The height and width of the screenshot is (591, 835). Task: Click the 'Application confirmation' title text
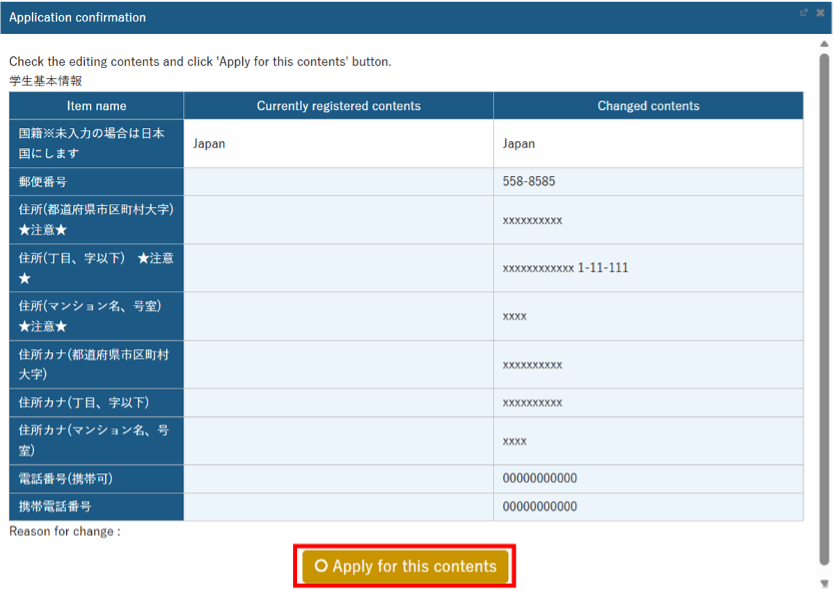tap(77, 17)
